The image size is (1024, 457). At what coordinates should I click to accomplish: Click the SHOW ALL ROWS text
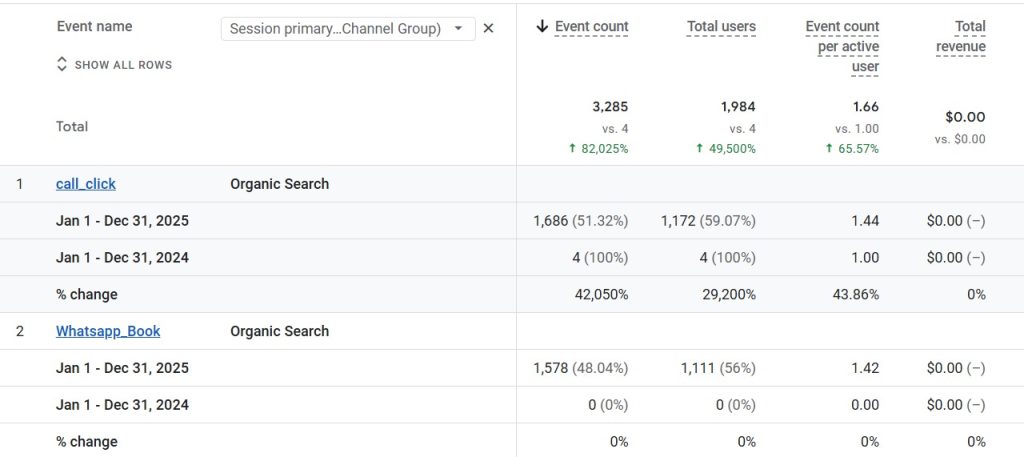(123, 65)
